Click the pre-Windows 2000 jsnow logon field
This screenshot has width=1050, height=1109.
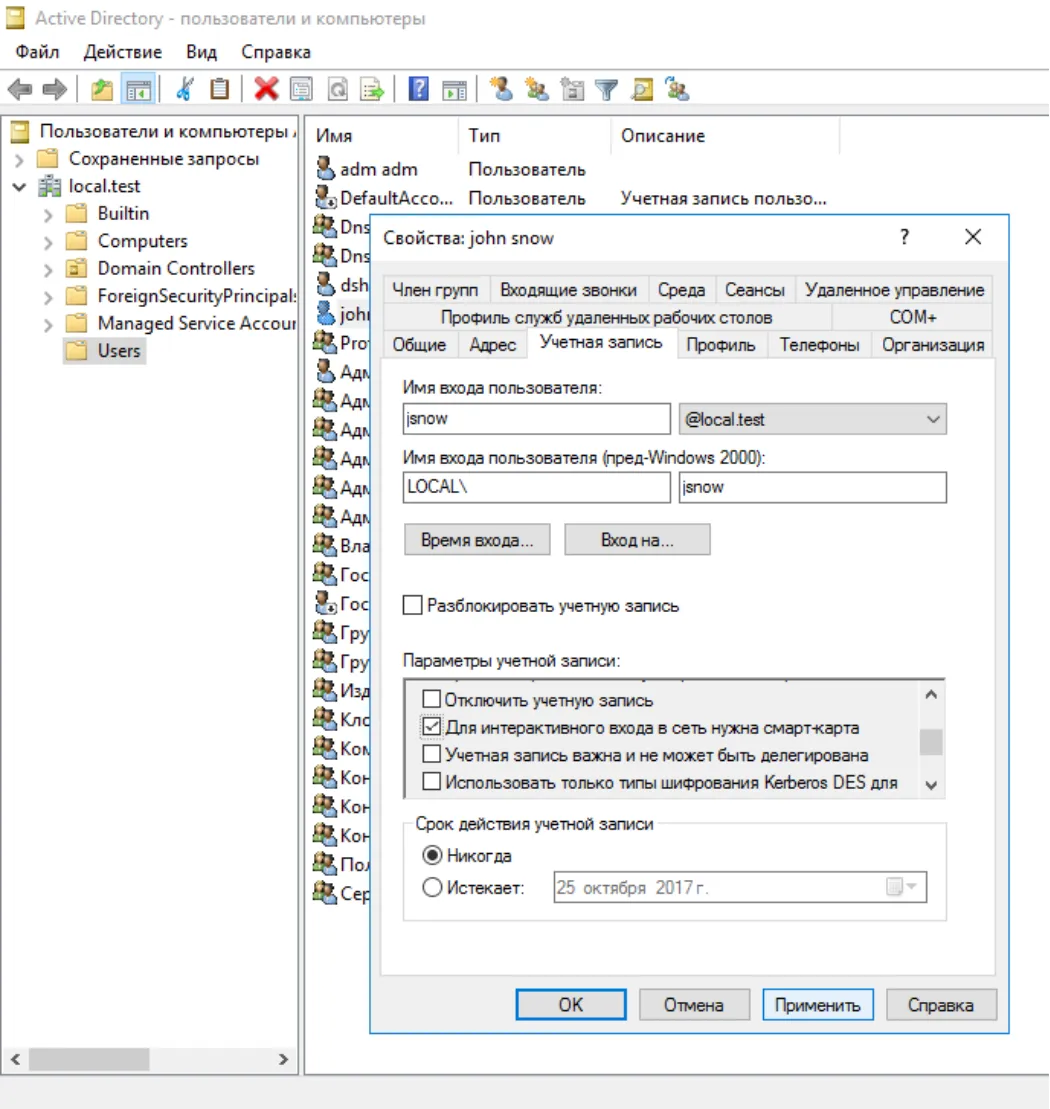point(812,487)
